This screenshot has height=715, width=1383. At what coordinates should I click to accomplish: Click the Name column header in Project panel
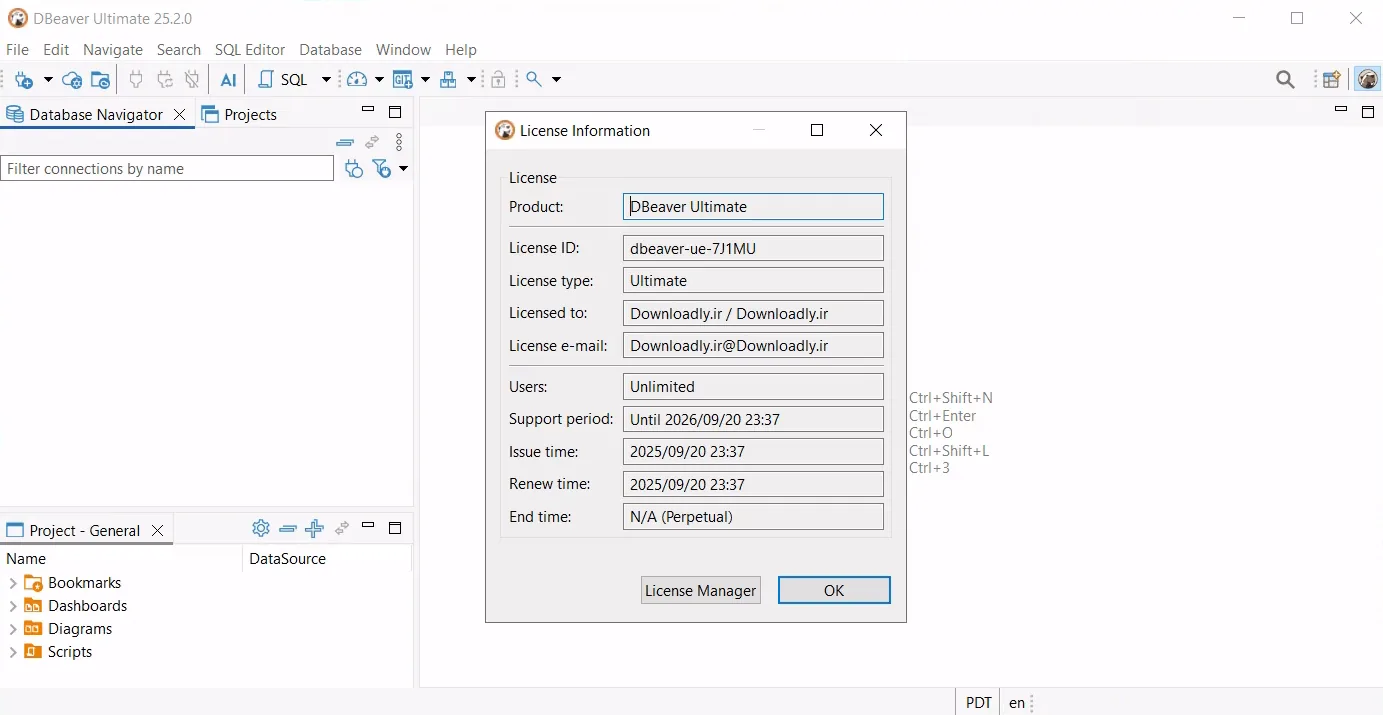click(121, 559)
